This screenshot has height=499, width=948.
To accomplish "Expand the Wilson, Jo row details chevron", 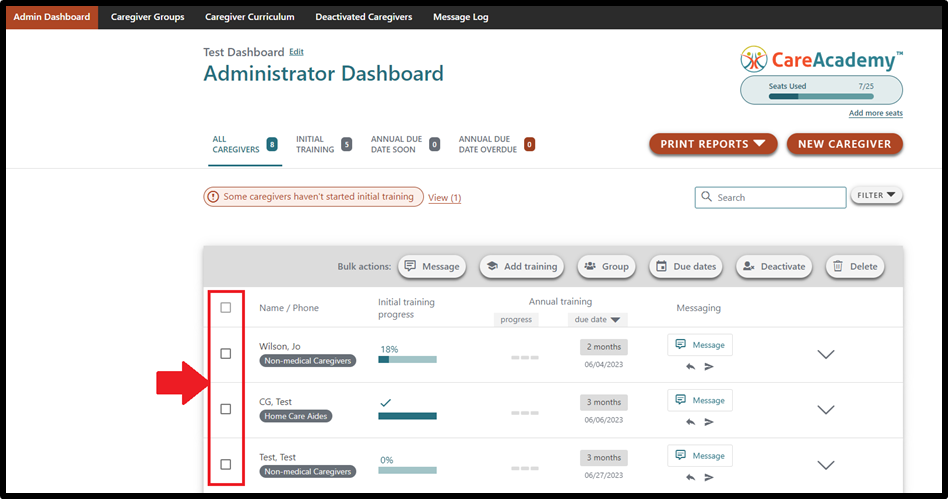I will tap(826, 354).
